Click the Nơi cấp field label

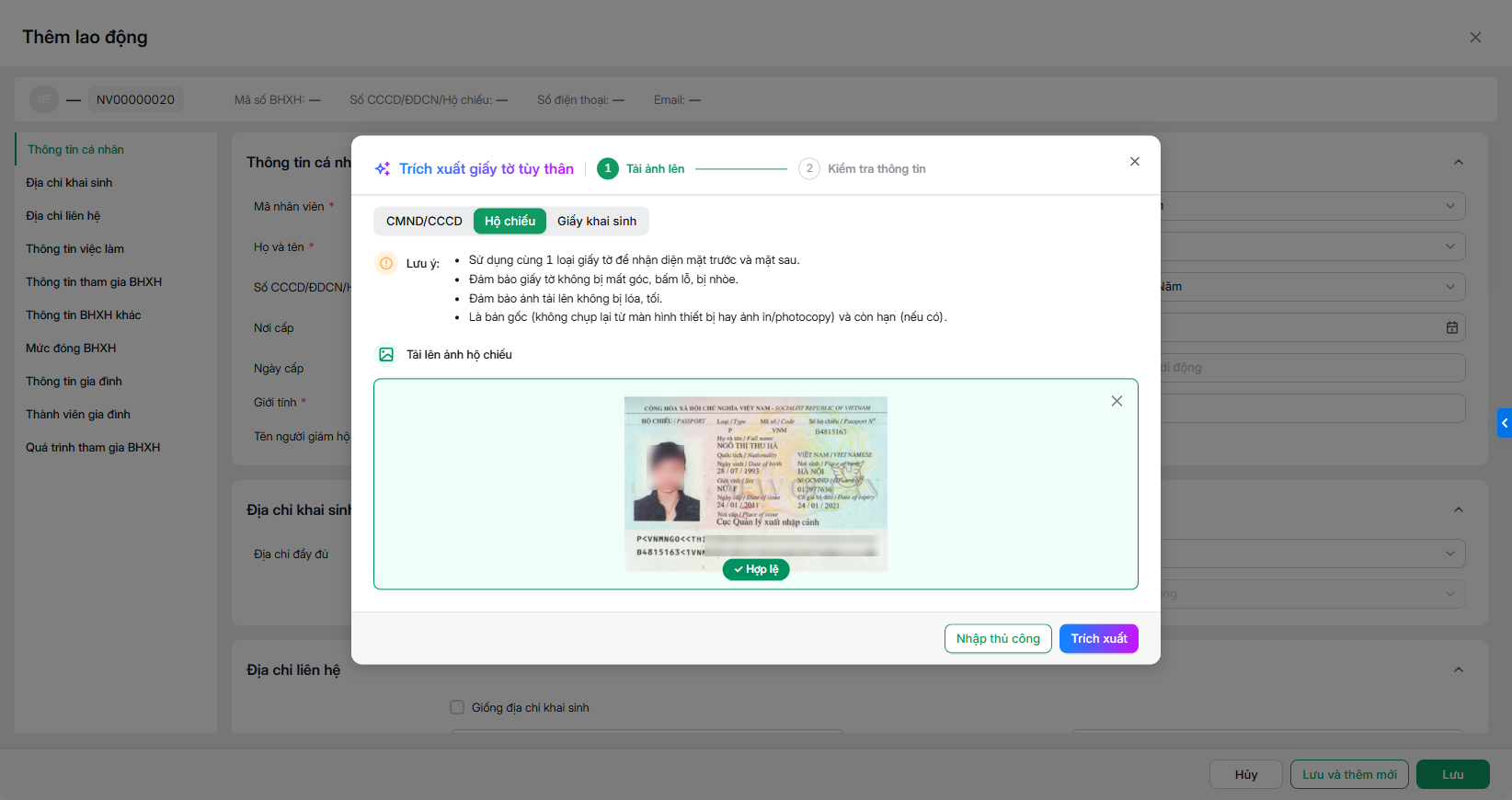(274, 328)
